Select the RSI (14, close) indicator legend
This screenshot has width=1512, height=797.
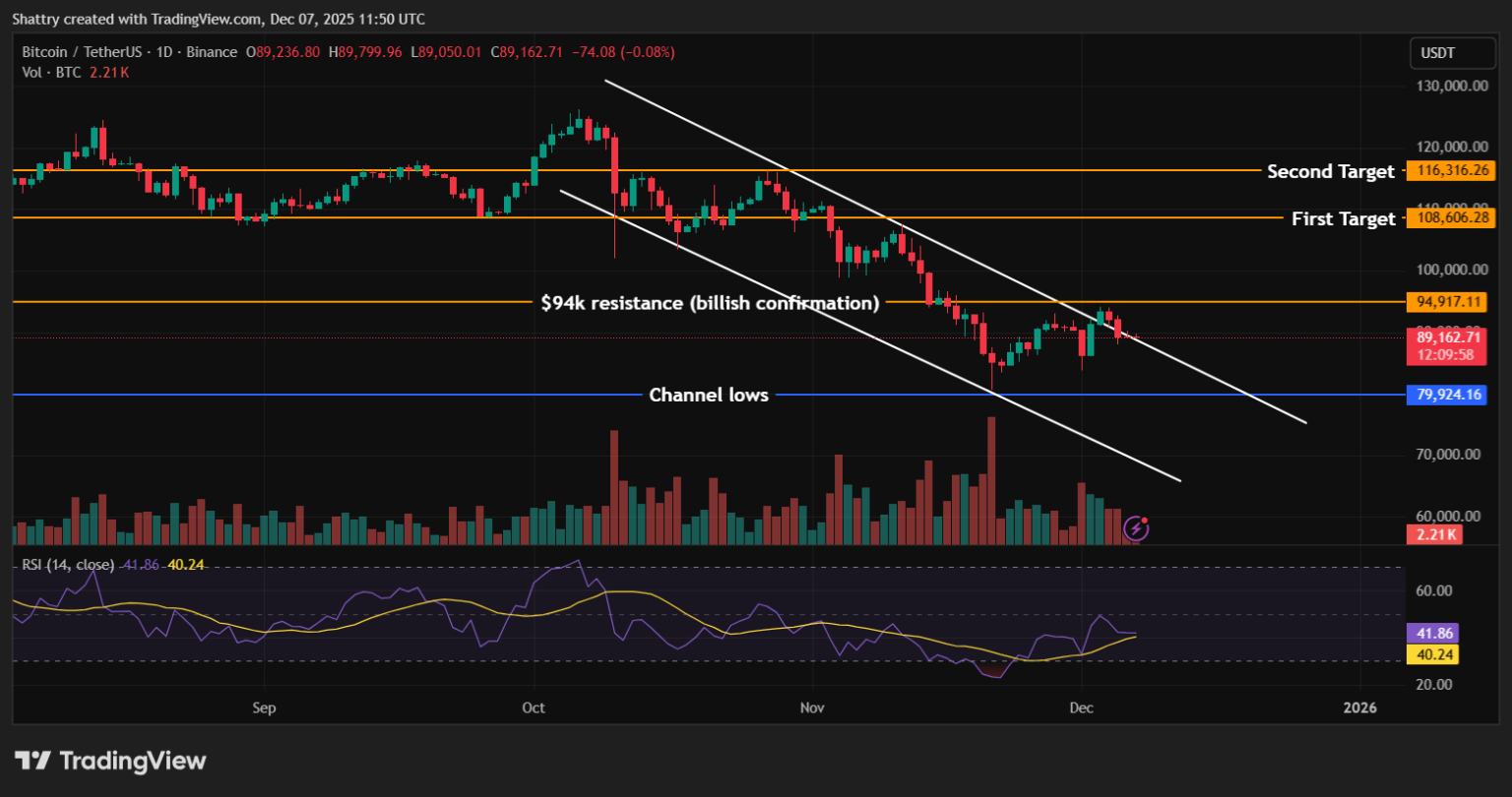coord(64,565)
